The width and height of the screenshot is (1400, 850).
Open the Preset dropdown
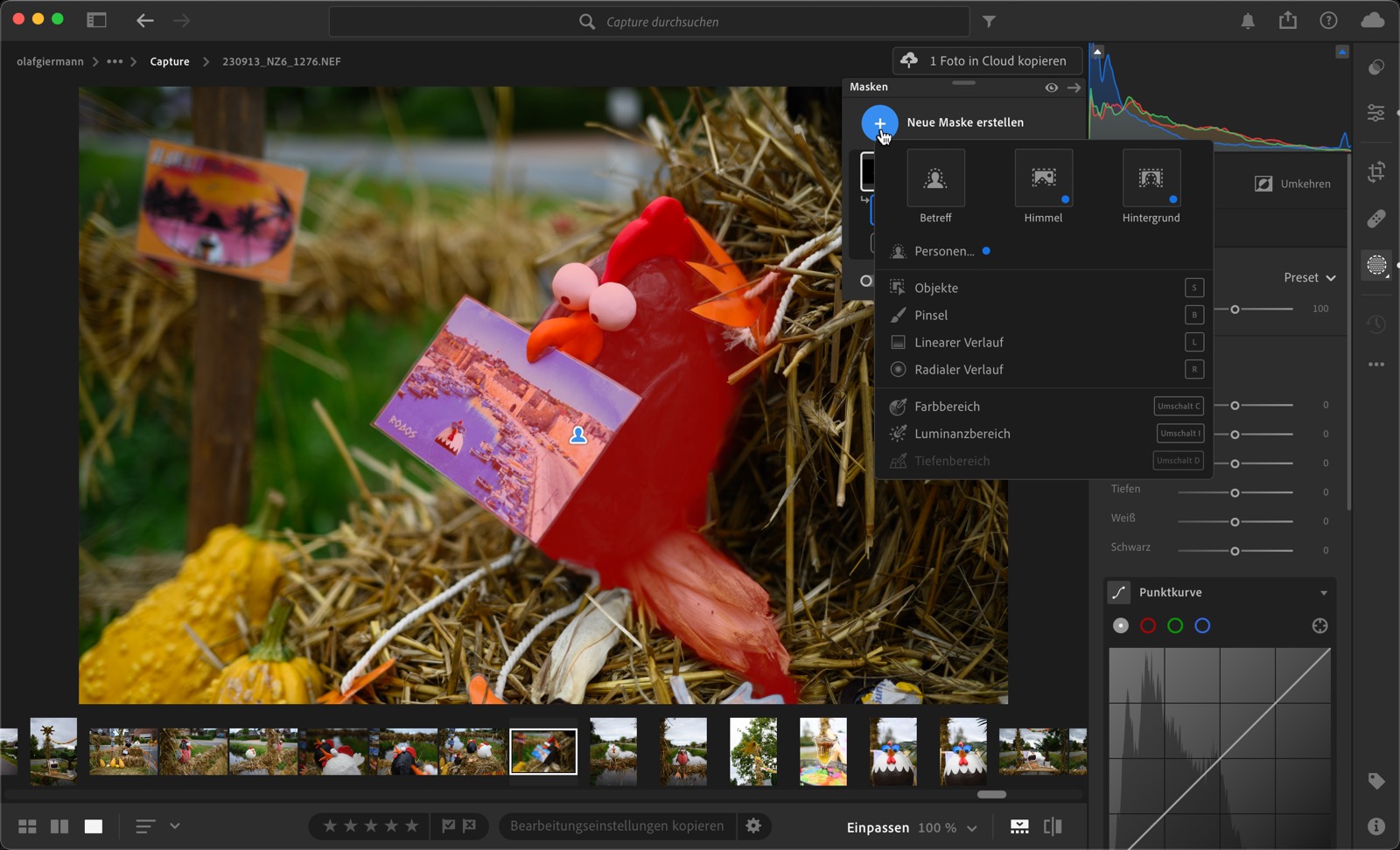coord(1309,277)
